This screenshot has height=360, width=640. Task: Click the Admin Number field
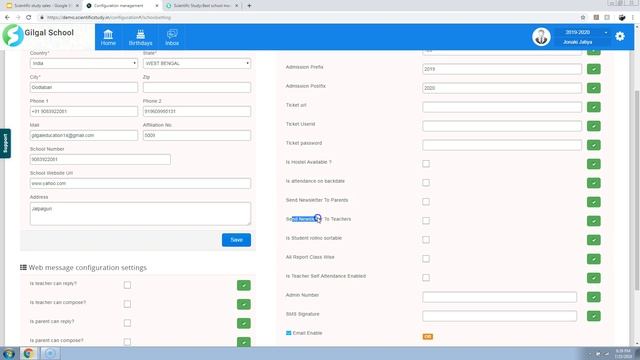point(500,297)
